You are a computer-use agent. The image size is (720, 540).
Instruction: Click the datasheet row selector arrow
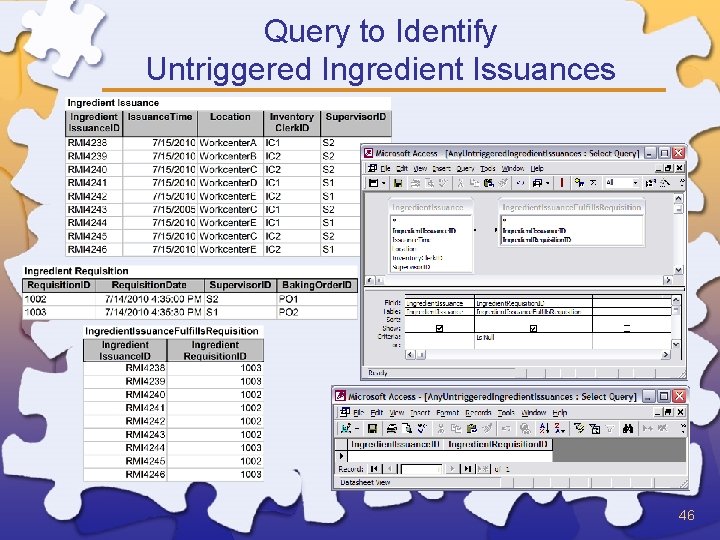(341, 456)
